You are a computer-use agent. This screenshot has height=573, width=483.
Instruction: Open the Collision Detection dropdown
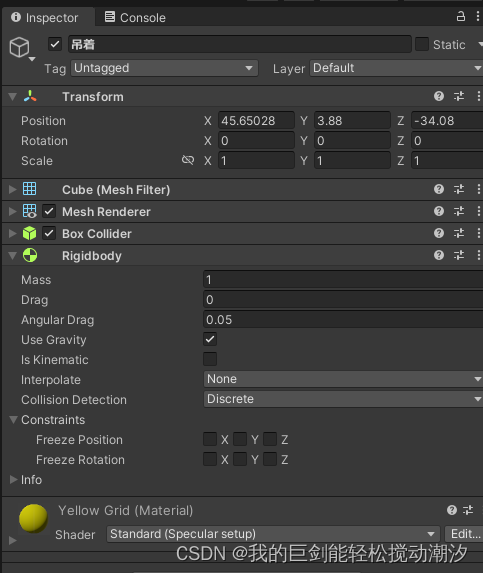343,399
